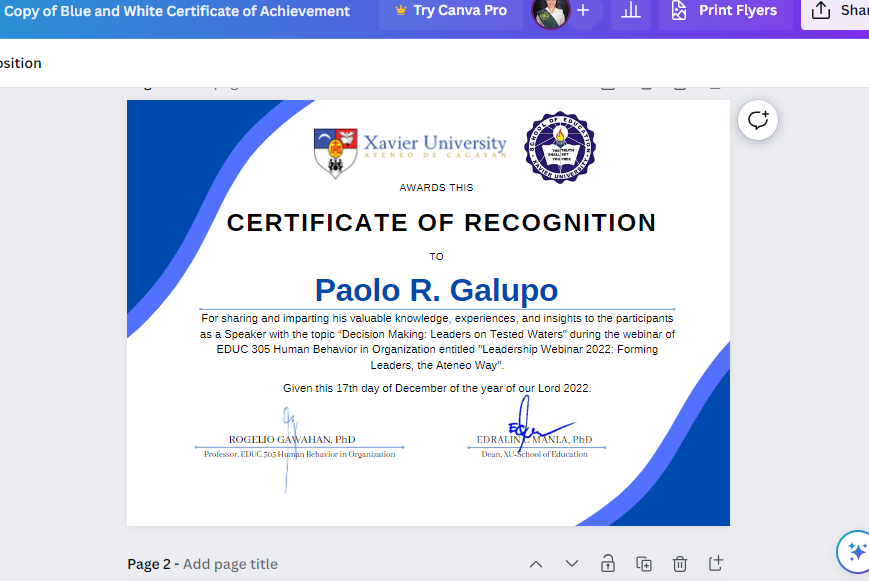The width and height of the screenshot is (869, 581).
Task: Add a comment with the speech bubble icon
Action: click(x=758, y=120)
